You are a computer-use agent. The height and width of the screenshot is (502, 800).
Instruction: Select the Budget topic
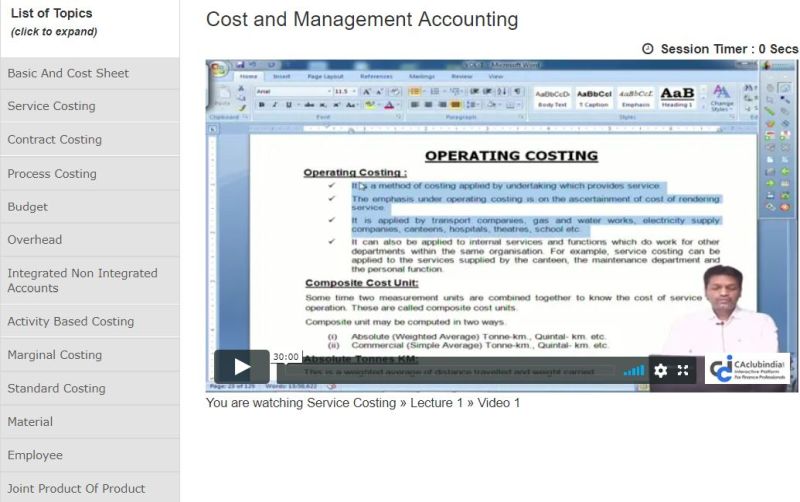[28, 207]
